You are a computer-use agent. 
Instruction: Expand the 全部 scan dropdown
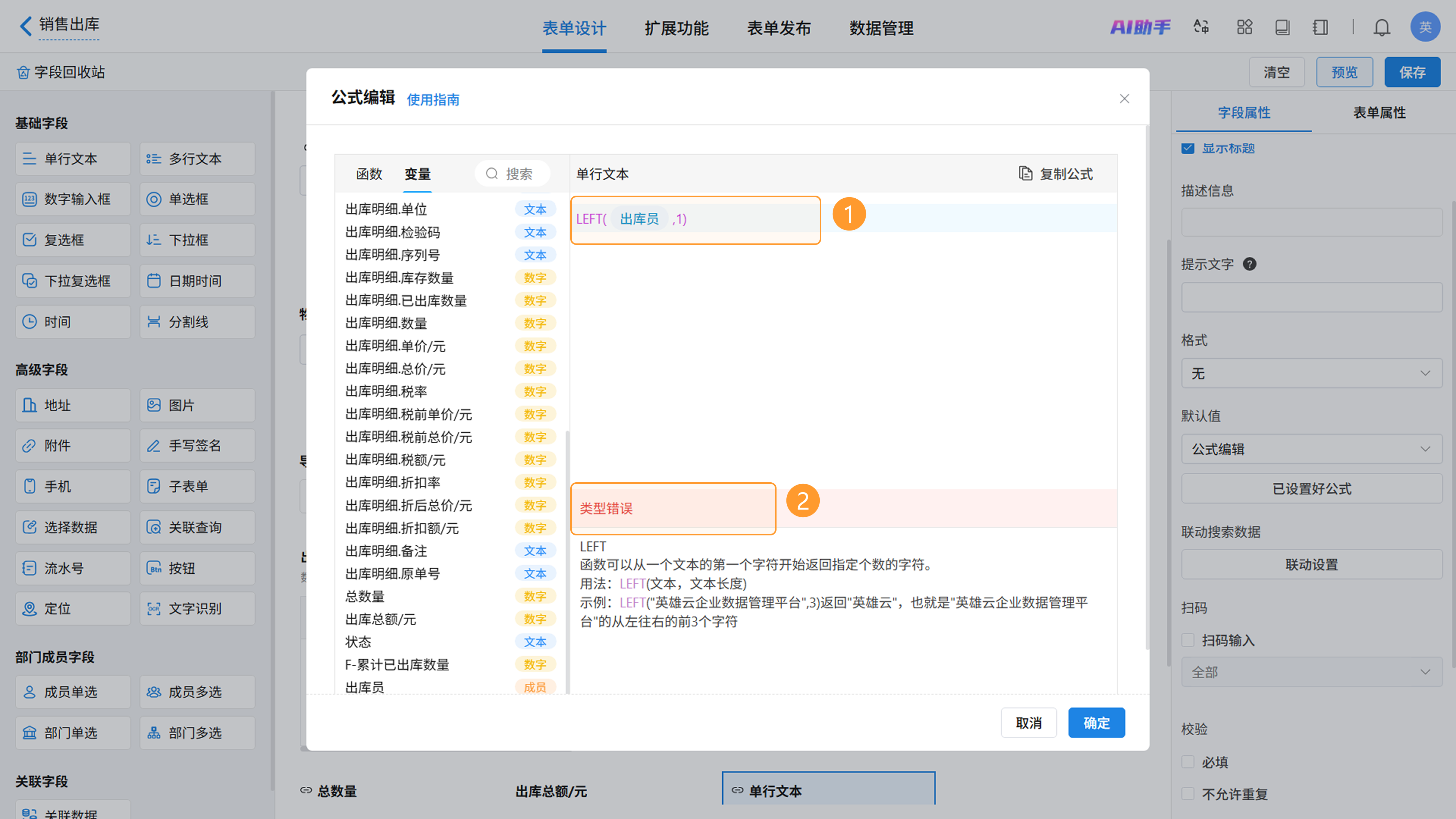[x=1311, y=672]
